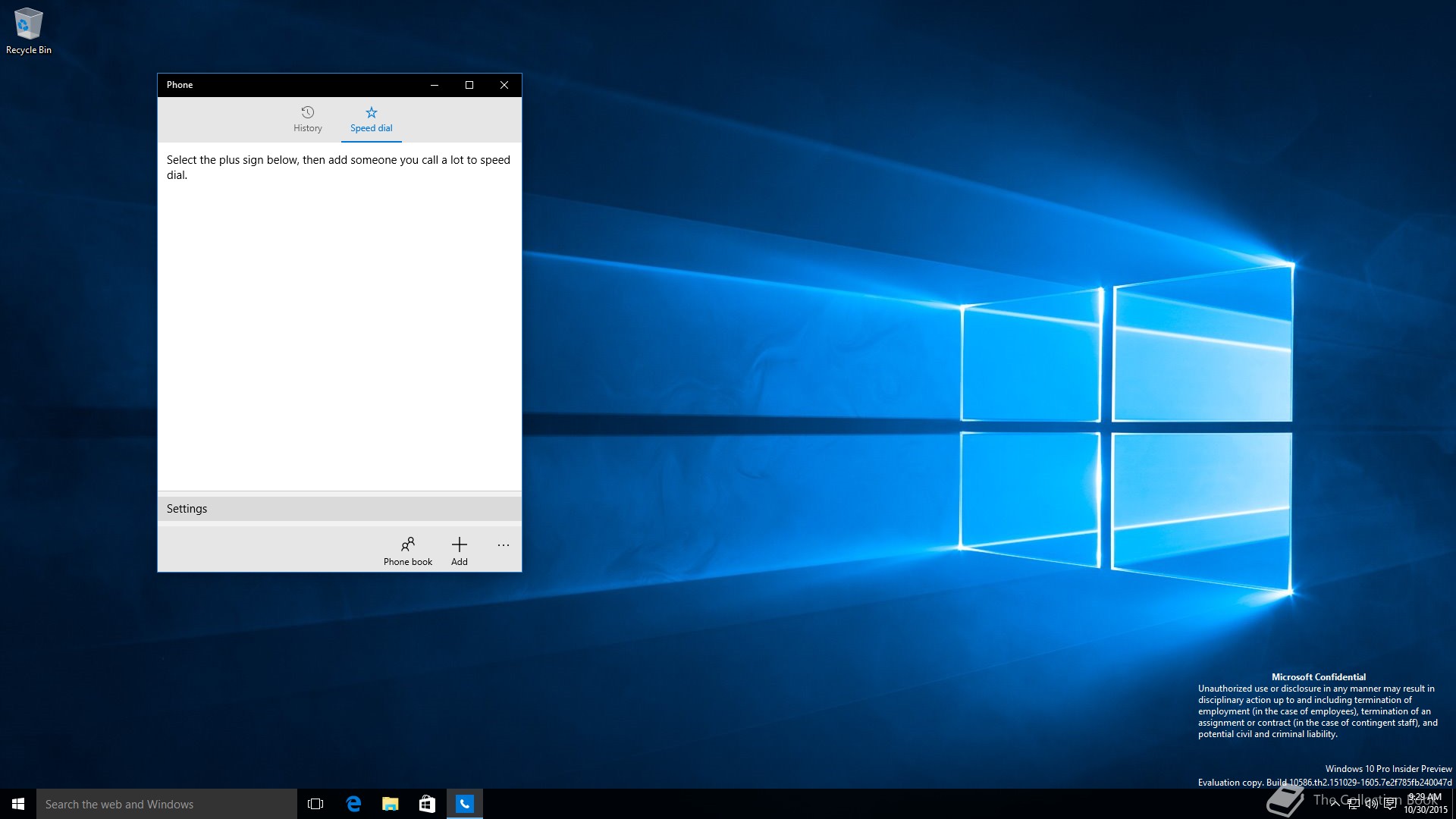Close the Phone app window
The height and width of the screenshot is (819, 1456).
(x=504, y=85)
